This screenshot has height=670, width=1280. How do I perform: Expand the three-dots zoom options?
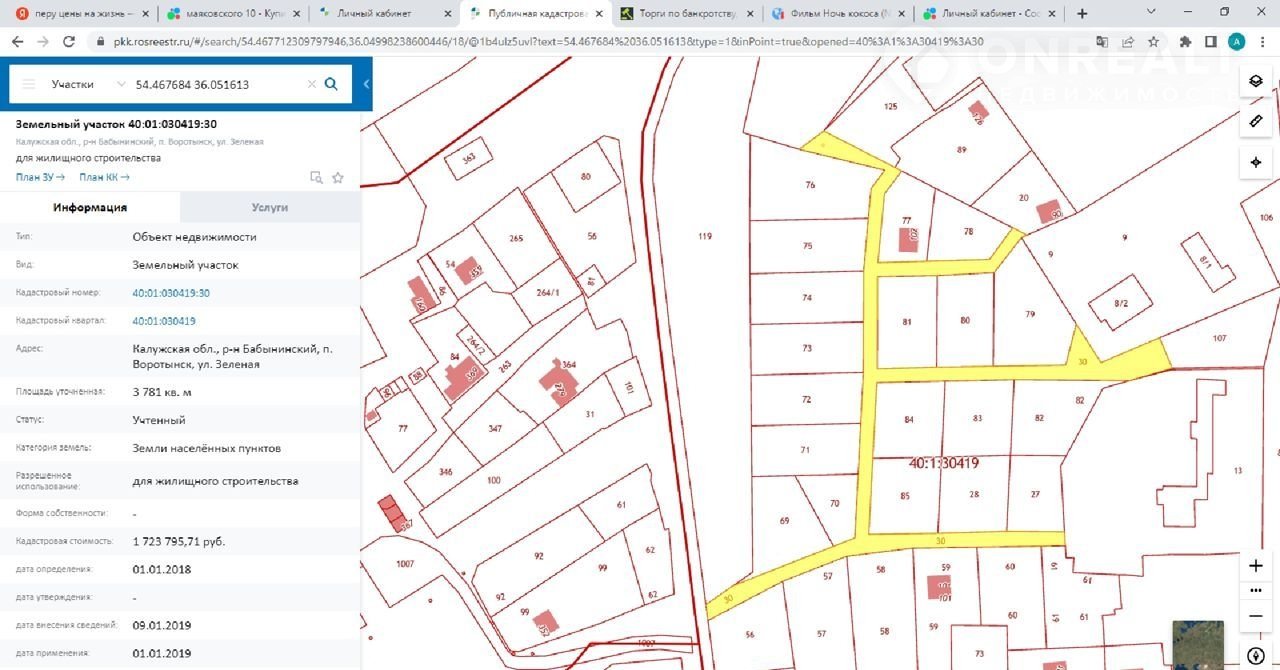tap(1256, 591)
